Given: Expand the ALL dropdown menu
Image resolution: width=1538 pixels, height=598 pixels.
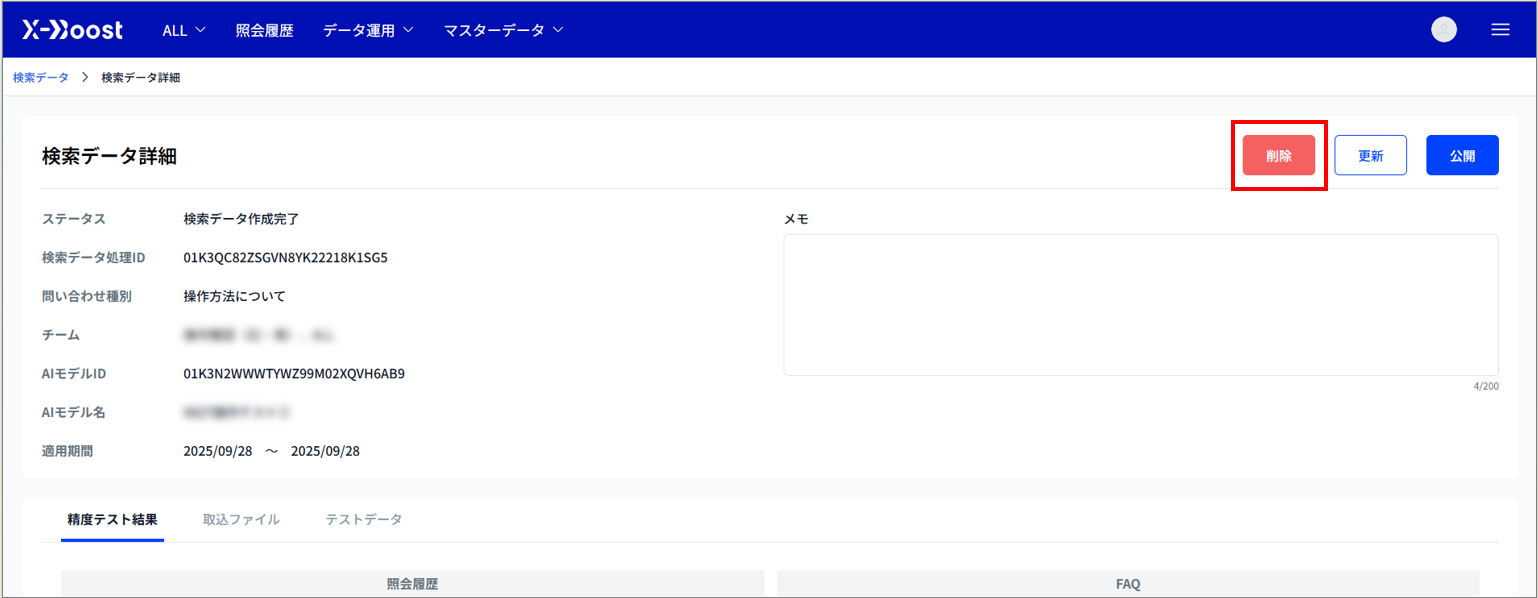Looking at the screenshot, I should coord(184,31).
